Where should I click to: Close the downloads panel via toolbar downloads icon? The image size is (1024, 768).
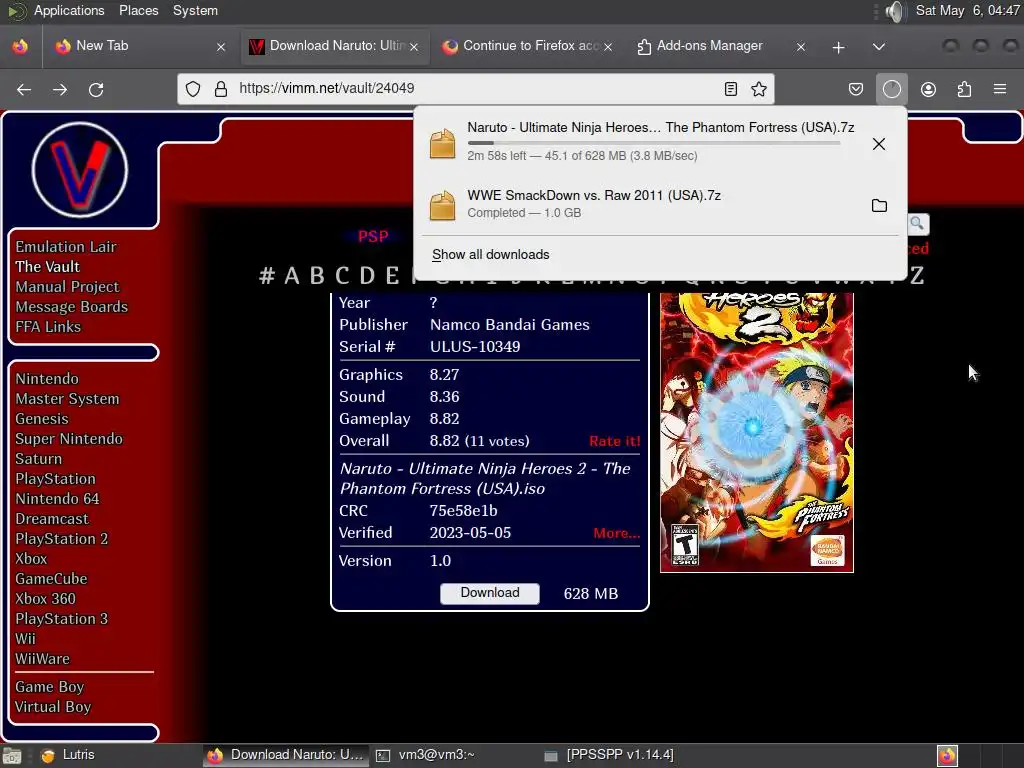click(891, 89)
